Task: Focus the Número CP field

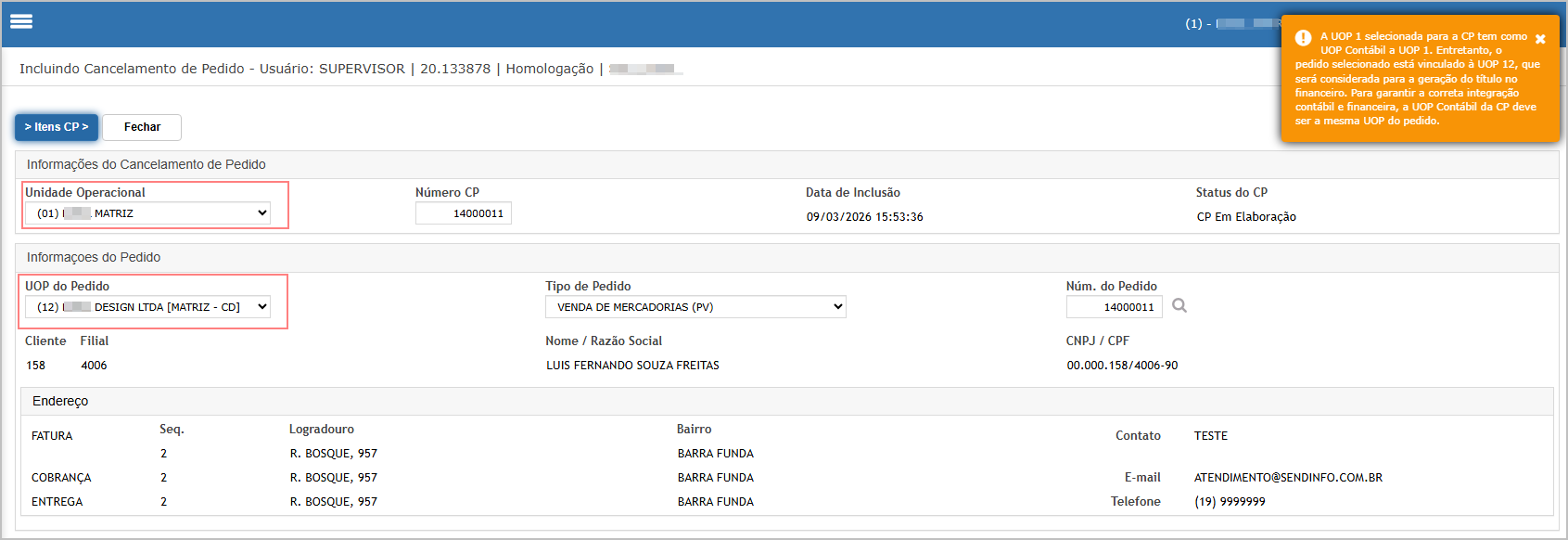Action: [x=464, y=213]
